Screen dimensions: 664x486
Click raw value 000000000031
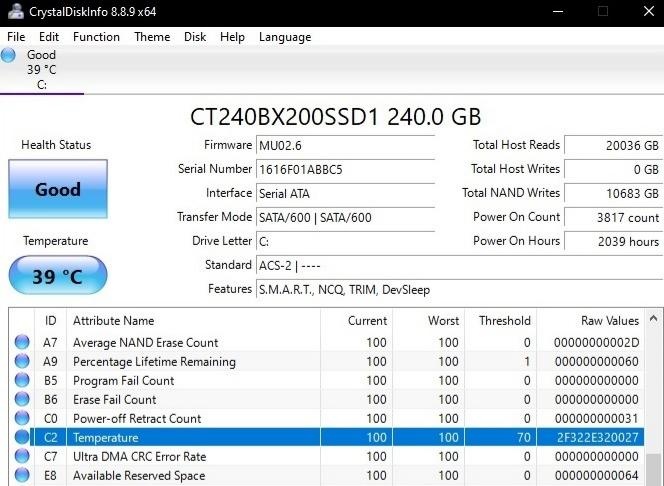coord(596,418)
